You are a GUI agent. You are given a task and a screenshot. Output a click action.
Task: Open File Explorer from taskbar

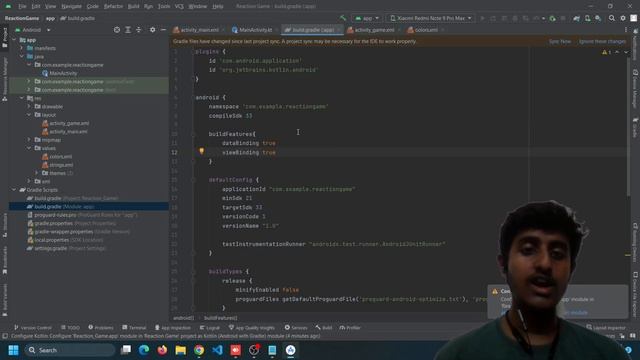181,350
